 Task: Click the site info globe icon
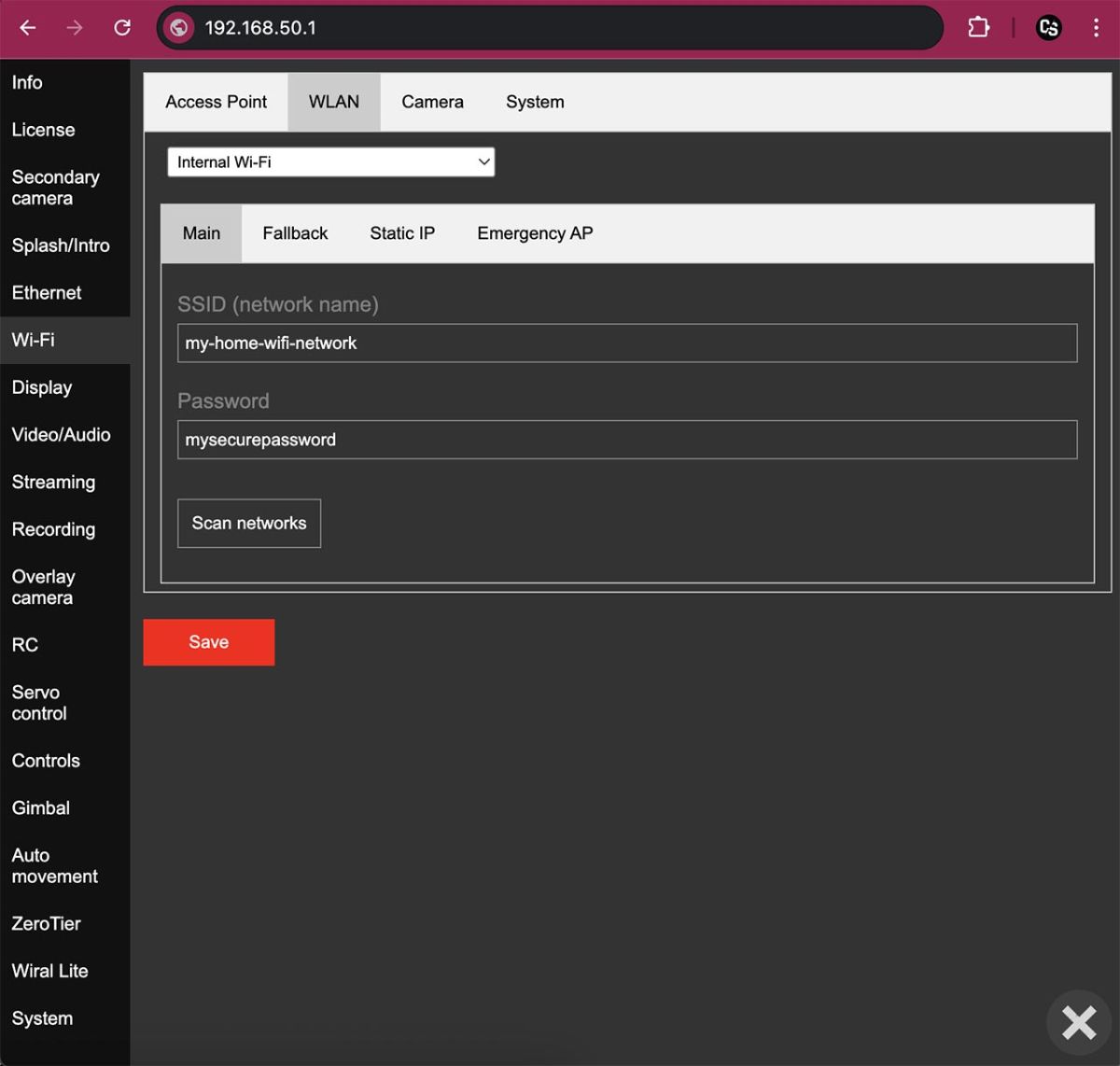tap(178, 27)
